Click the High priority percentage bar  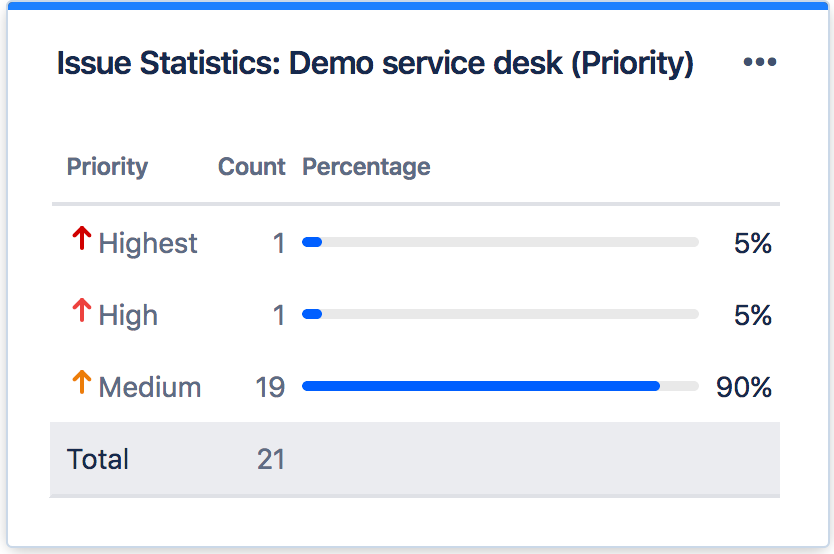pyautogui.click(x=500, y=314)
